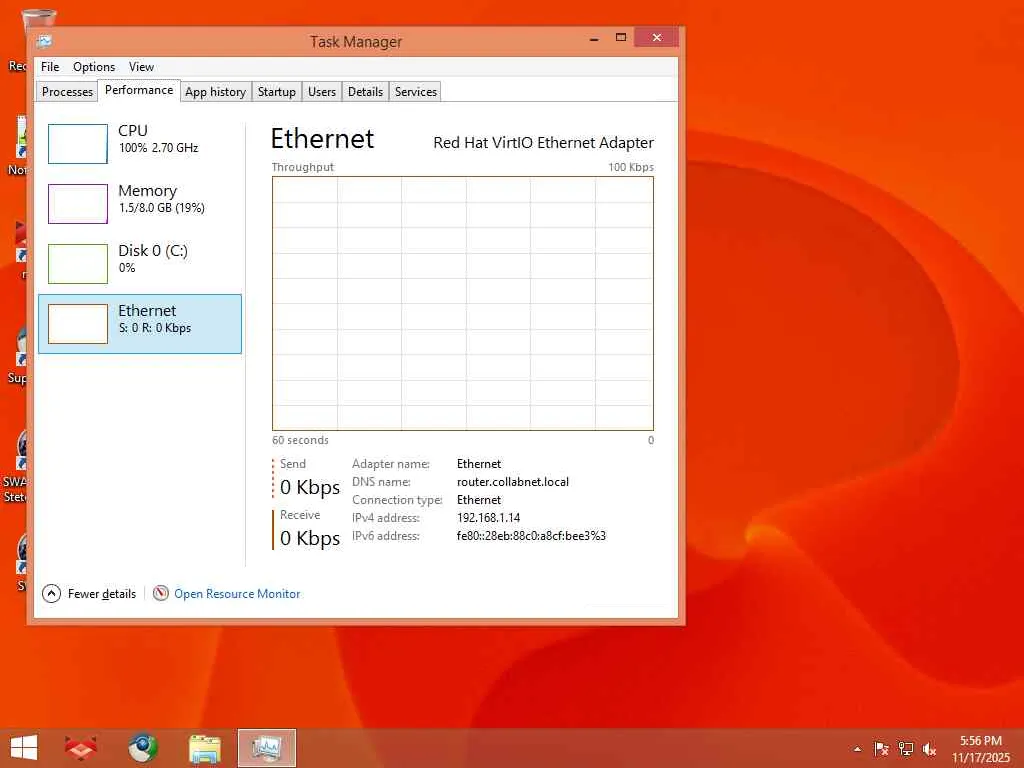The width and height of the screenshot is (1024, 768).
Task: Select the CPU performance item
Action: tap(140, 144)
